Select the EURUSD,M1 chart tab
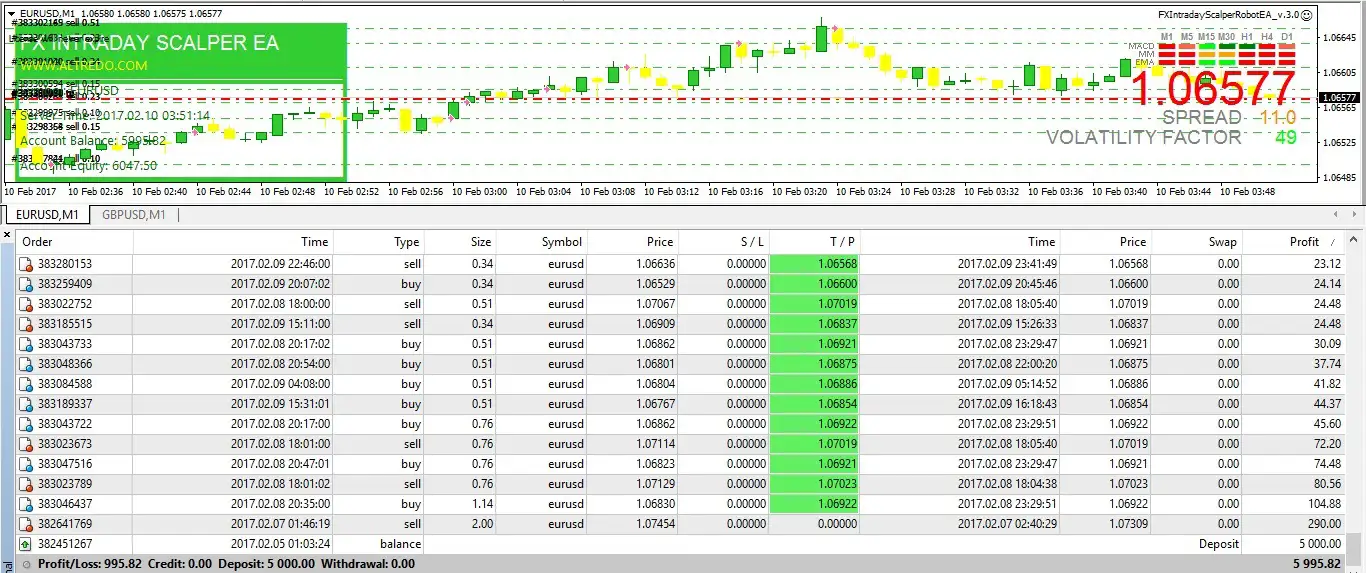 pyautogui.click(x=44, y=215)
